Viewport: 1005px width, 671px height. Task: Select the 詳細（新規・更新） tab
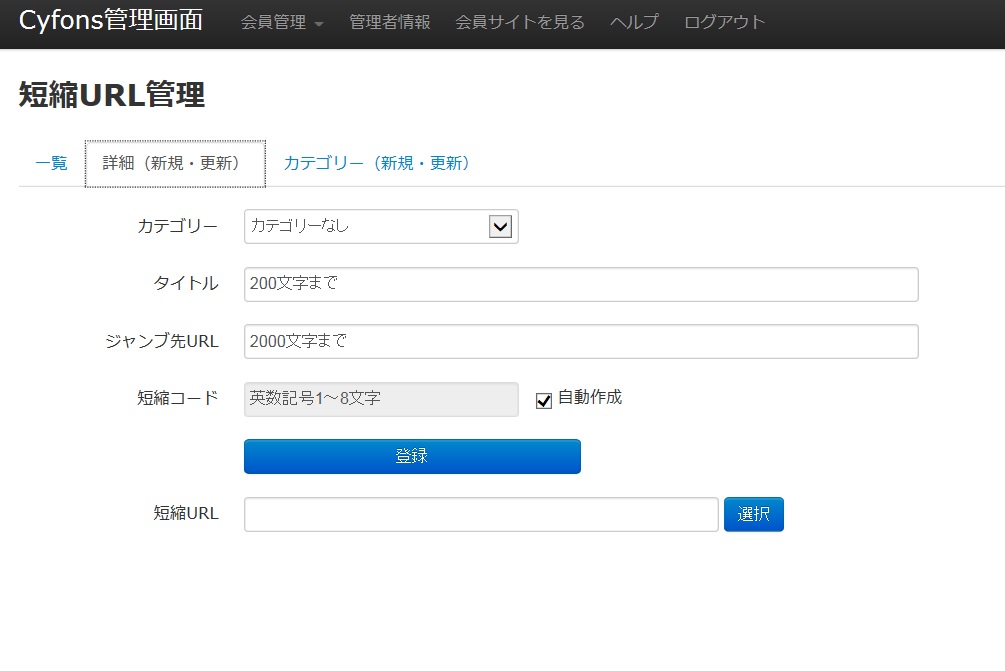[x=175, y=163]
